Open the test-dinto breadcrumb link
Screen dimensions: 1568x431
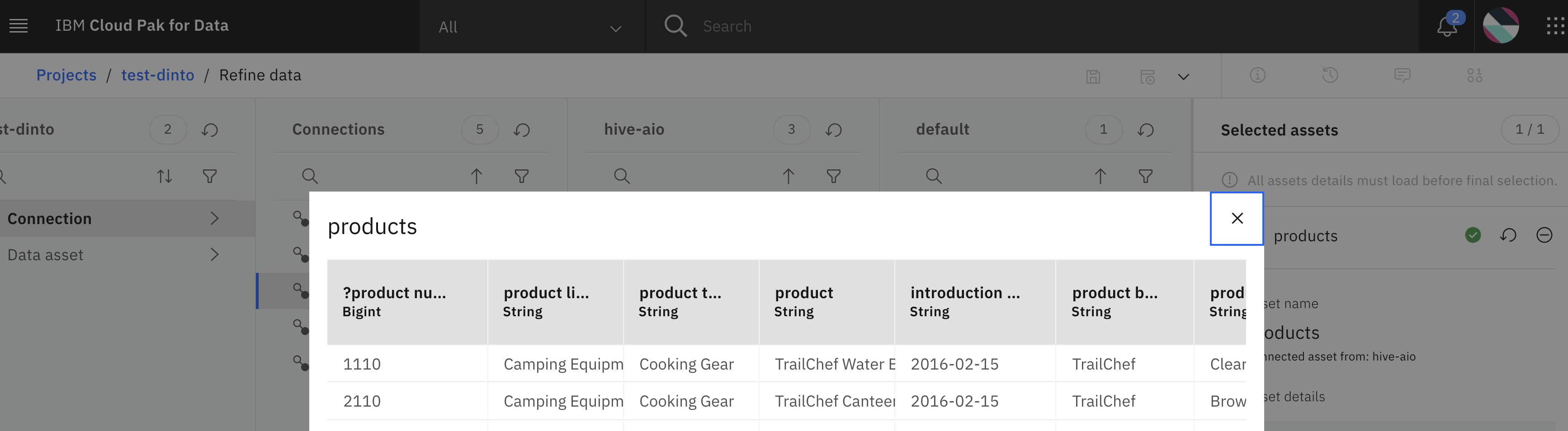[158, 75]
